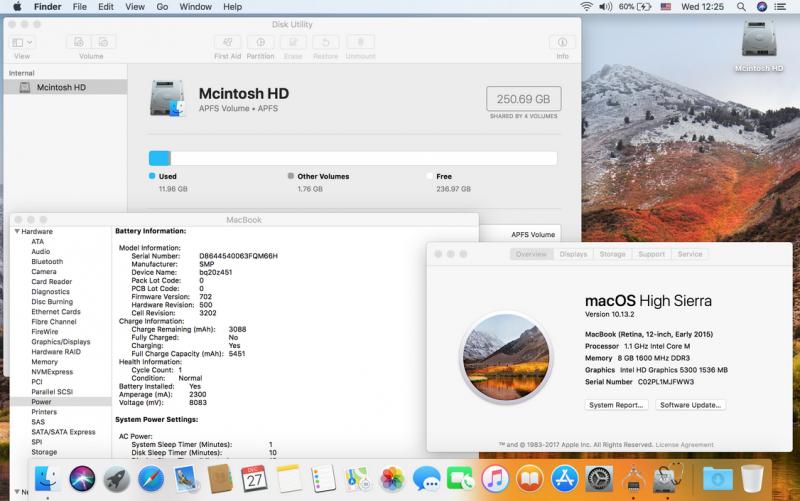Select Ethernet Cards in hardware list
Image resolution: width=800 pixels, height=501 pixels.
point(56,311)
